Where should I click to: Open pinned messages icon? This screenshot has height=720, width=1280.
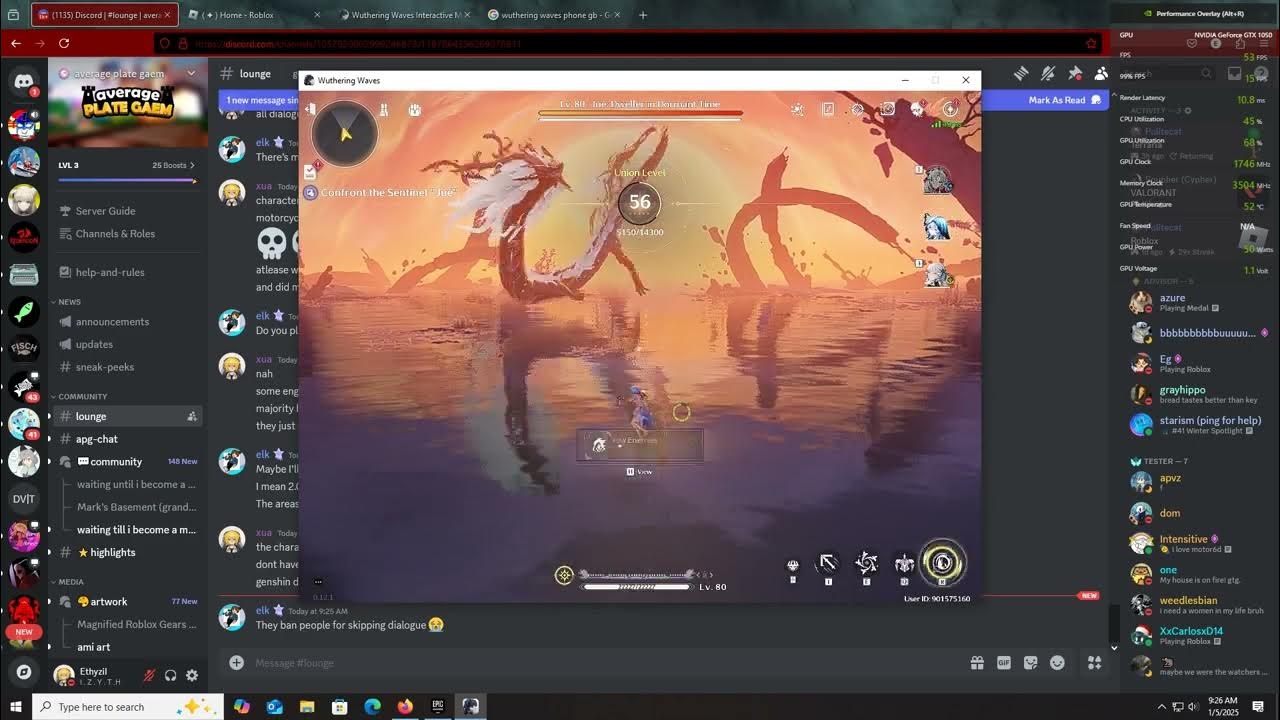pyautogui.click(x=1075, y=73)
